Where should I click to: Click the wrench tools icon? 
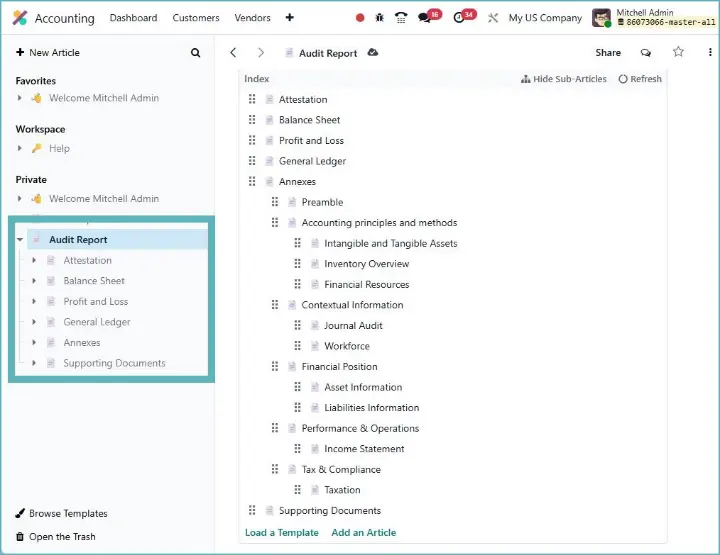493,18
